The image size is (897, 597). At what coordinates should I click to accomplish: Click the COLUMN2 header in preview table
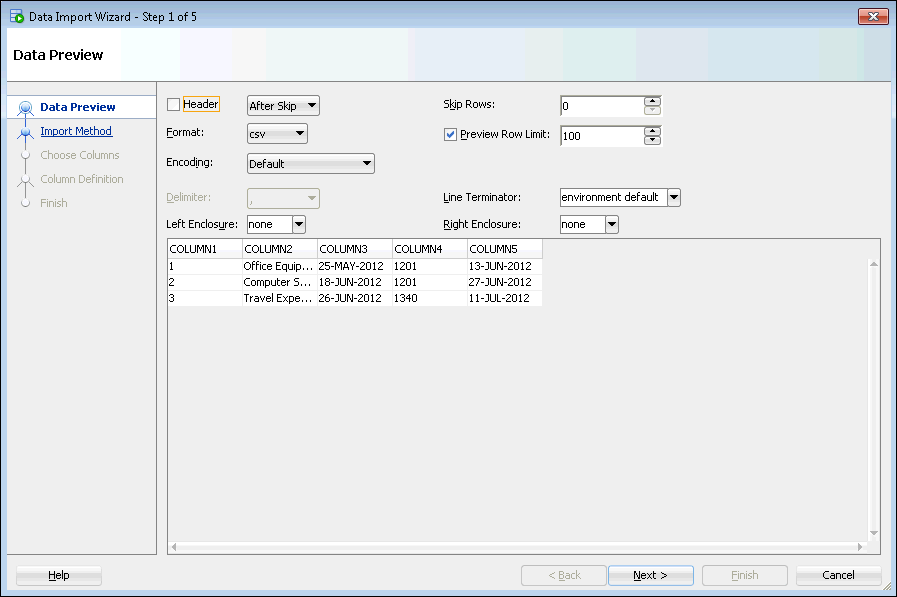(279, 248)
